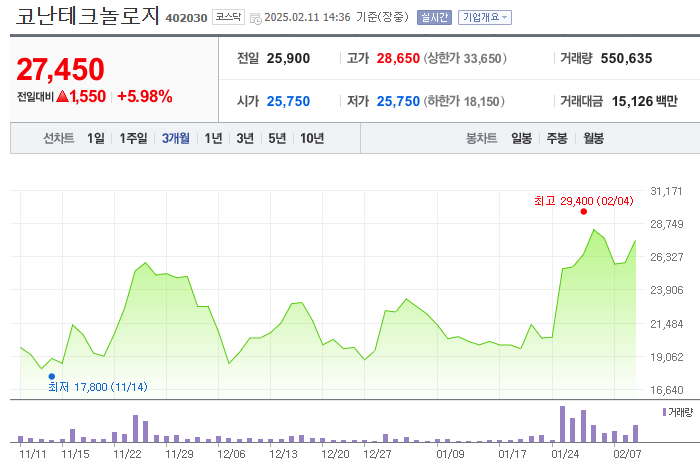Click the red up-triangle price change icon

62,96
